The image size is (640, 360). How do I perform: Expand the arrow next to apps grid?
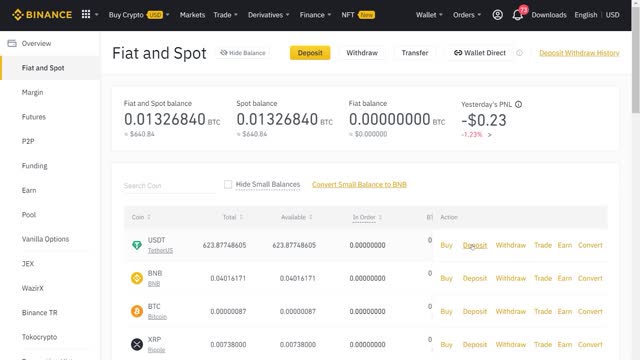[x=97, y=15]
